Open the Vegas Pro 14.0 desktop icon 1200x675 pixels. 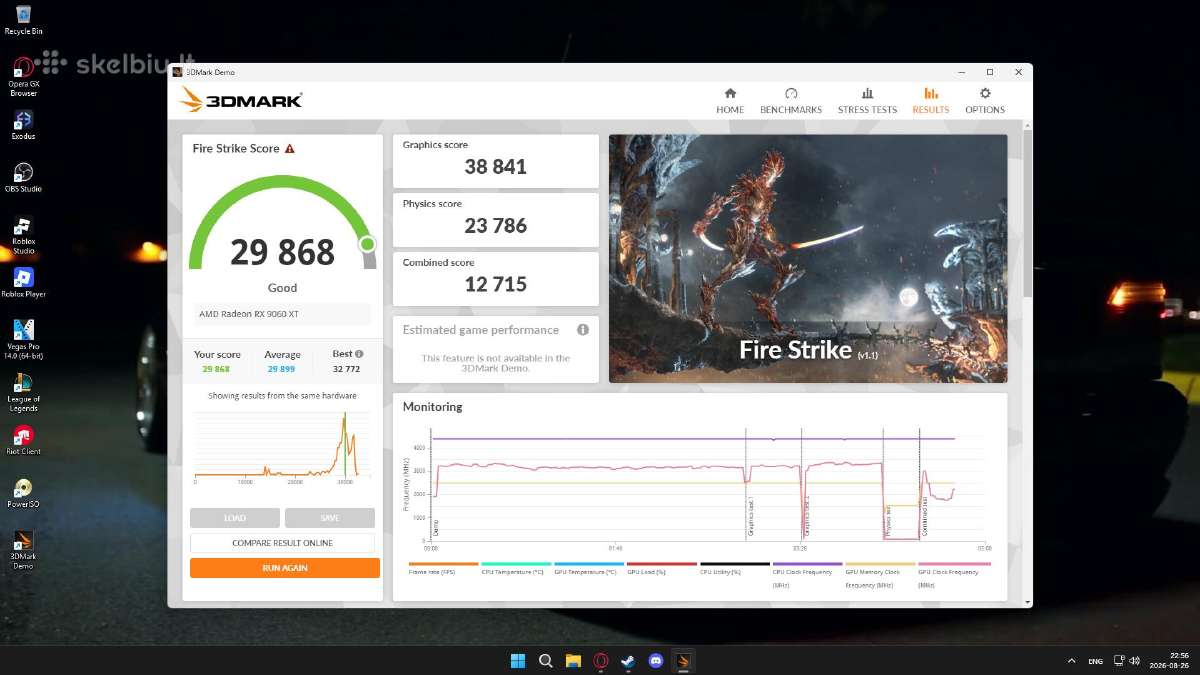(23, 340)
